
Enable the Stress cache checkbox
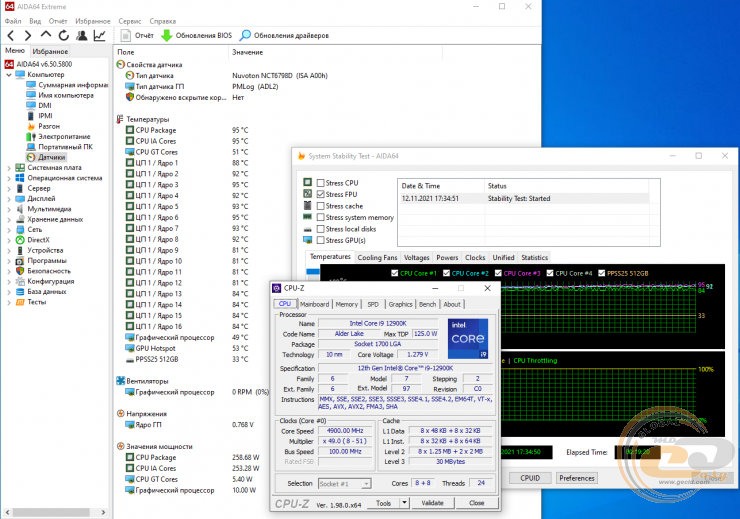pos(320,206)
